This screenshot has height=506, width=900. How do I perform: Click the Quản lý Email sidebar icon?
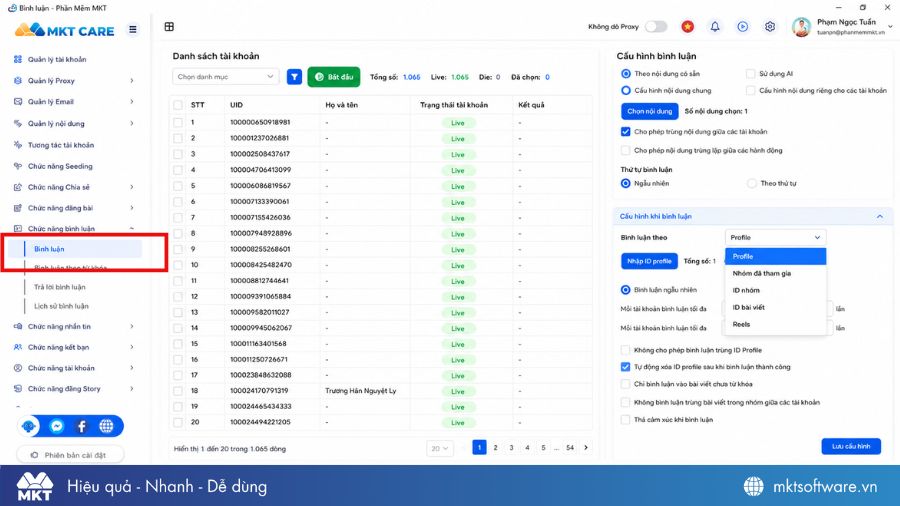pos(18,102)
